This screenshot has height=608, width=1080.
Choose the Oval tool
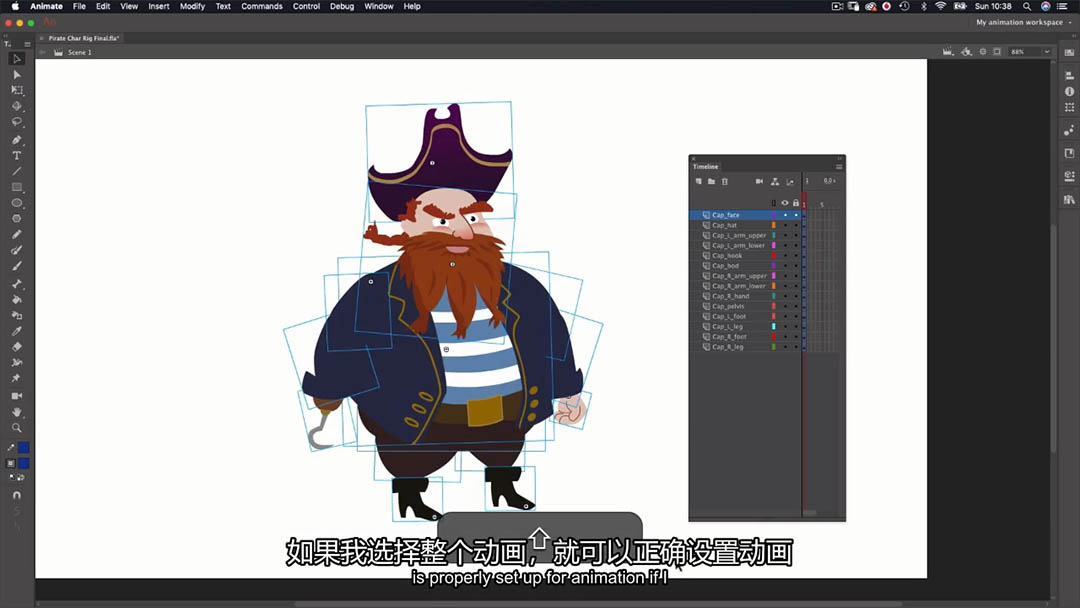pos(17,203)
